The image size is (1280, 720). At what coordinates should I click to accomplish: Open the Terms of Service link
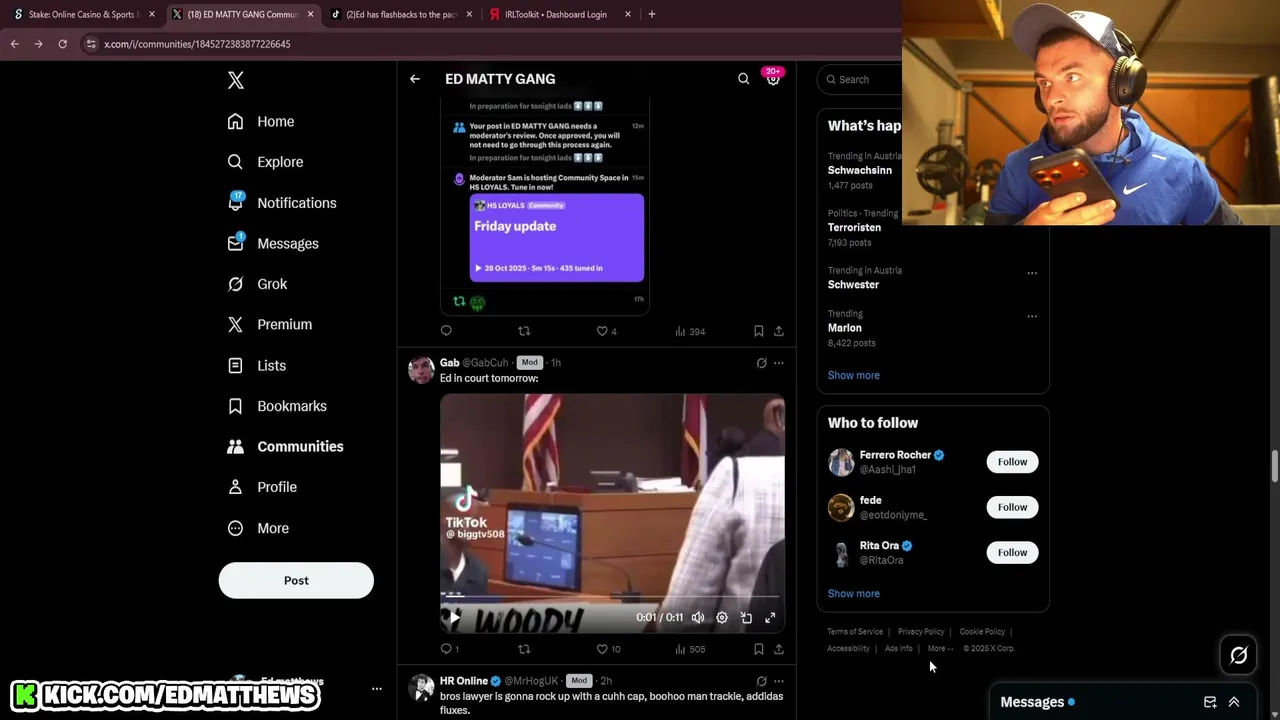pos(855,632)
